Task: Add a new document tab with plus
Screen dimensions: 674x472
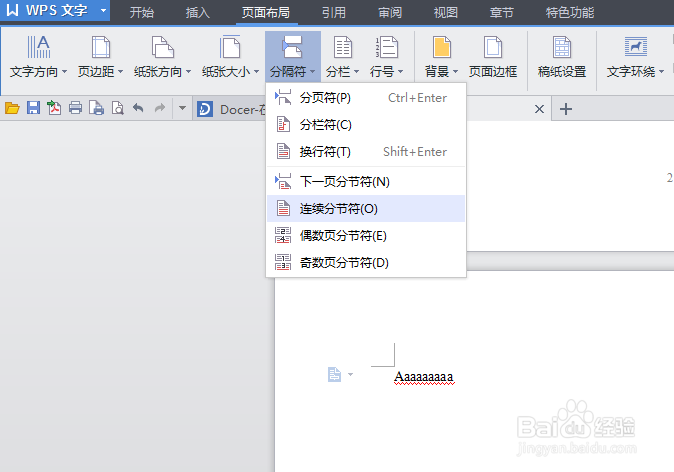Action: (x=566, y=109)
